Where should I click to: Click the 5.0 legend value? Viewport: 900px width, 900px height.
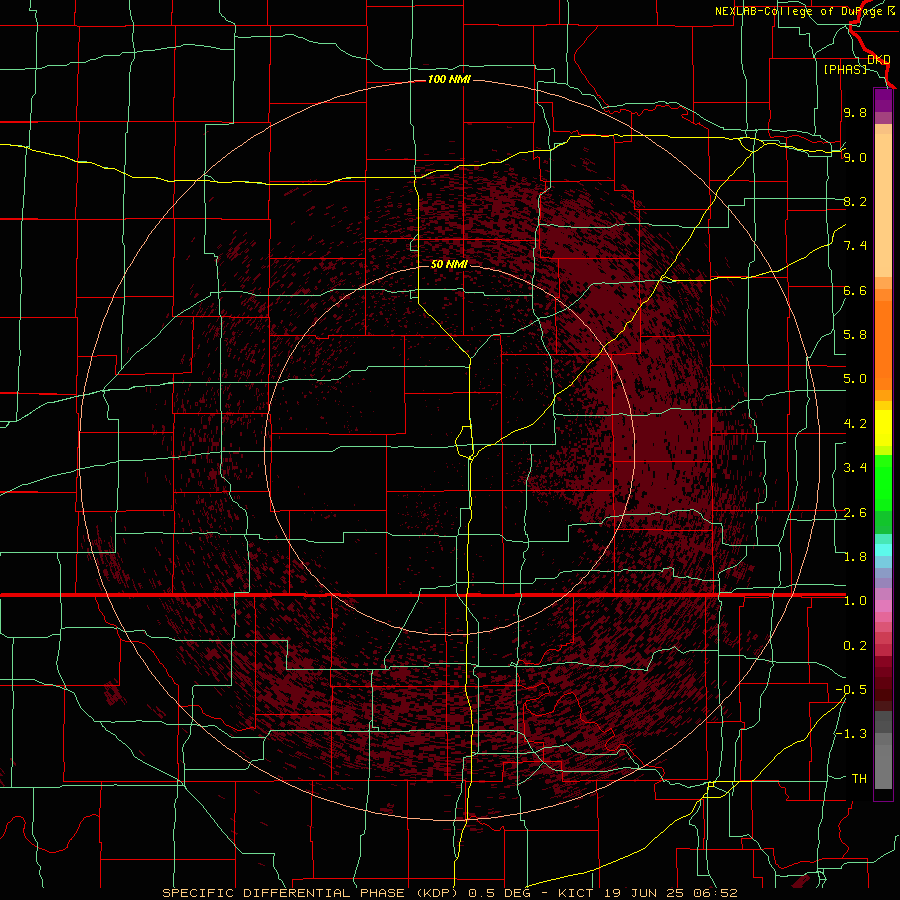855,379
